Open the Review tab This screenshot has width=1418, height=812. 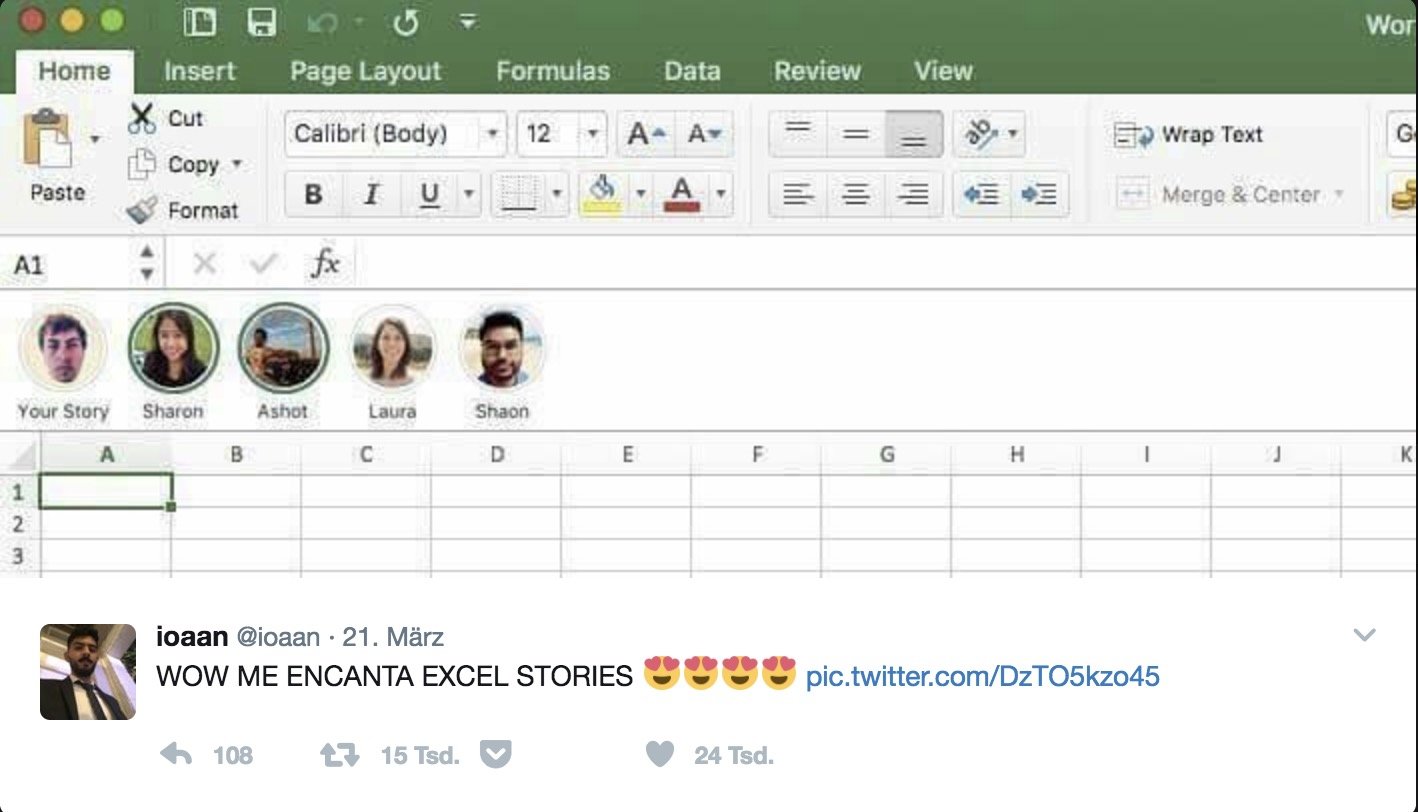pos(817,72)
